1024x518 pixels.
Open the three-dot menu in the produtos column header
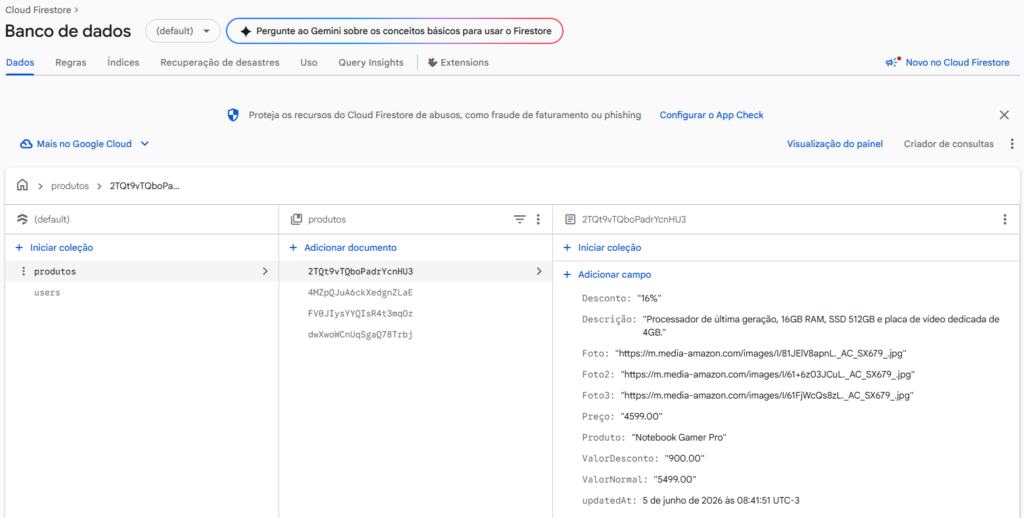[x=538, y=219]
